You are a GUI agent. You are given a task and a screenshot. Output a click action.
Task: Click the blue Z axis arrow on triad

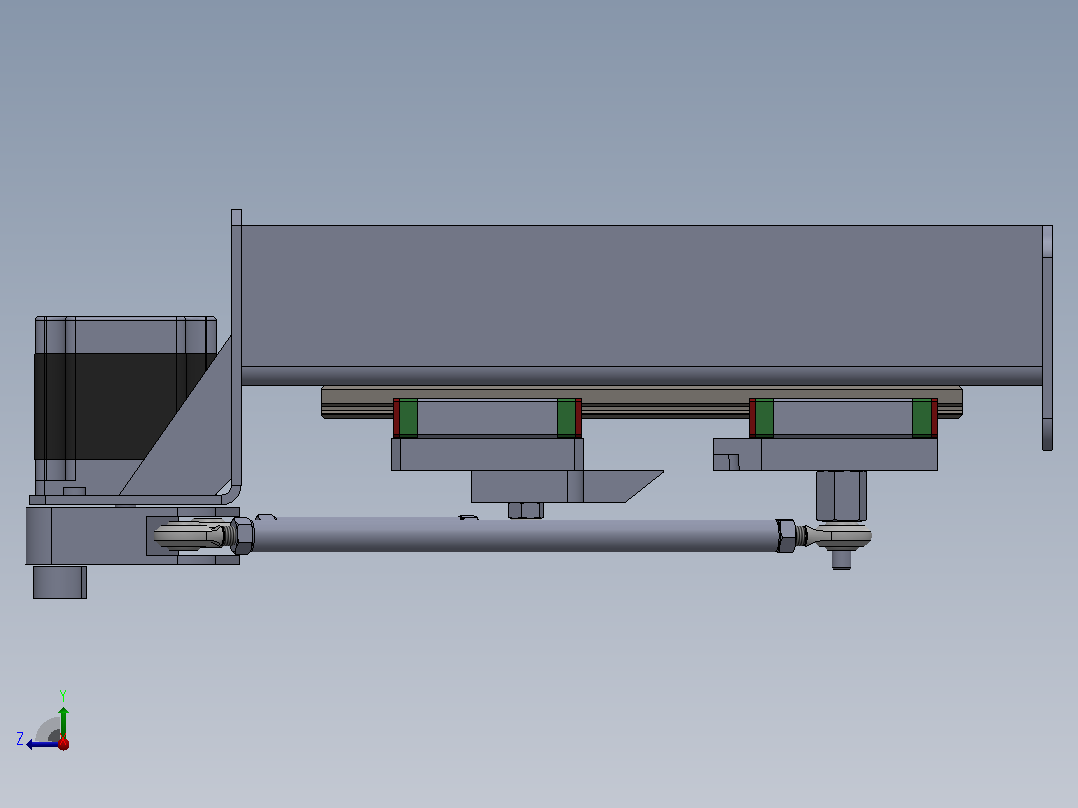click(40, 744)
